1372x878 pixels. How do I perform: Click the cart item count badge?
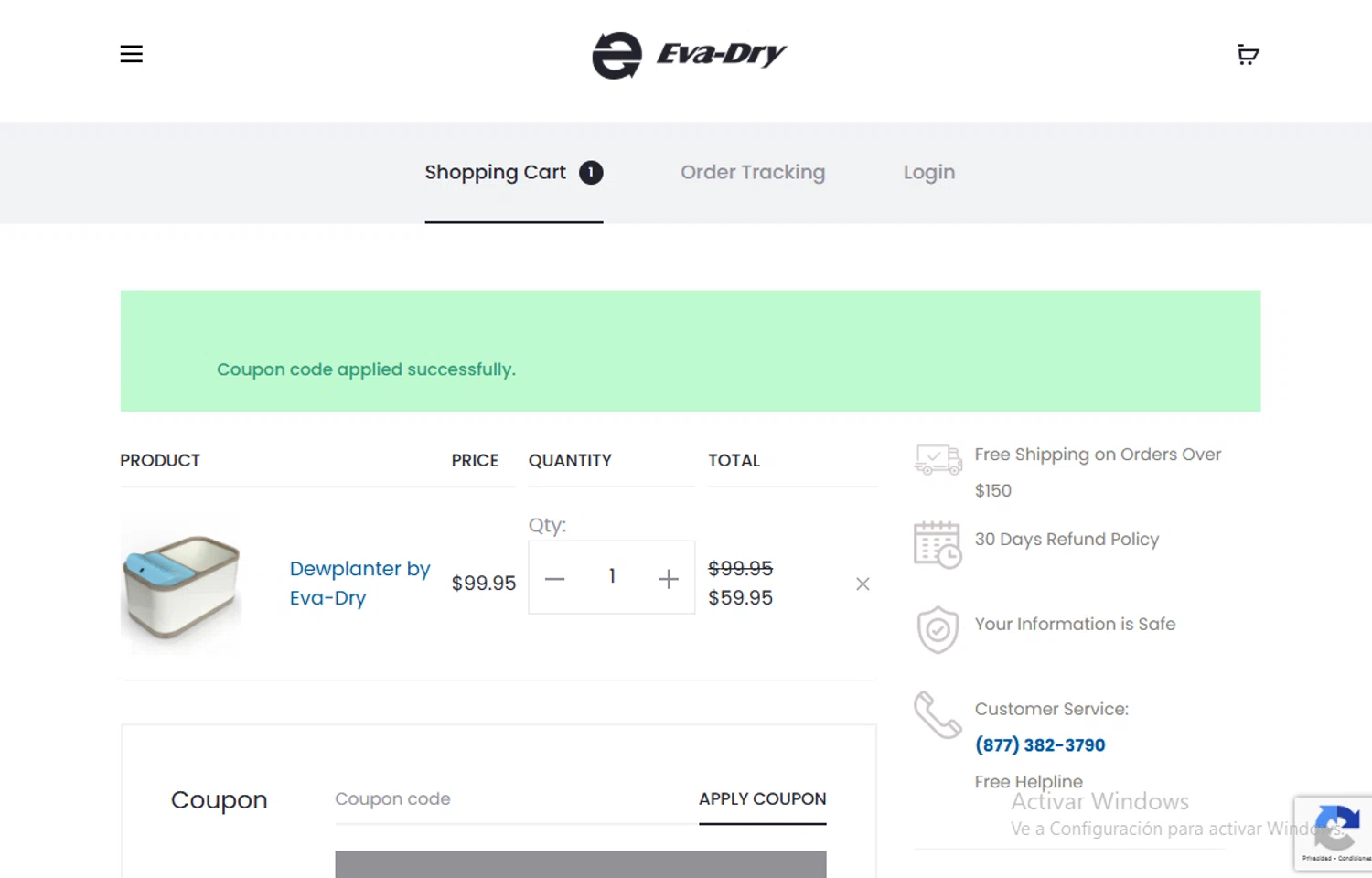(591, 172)
